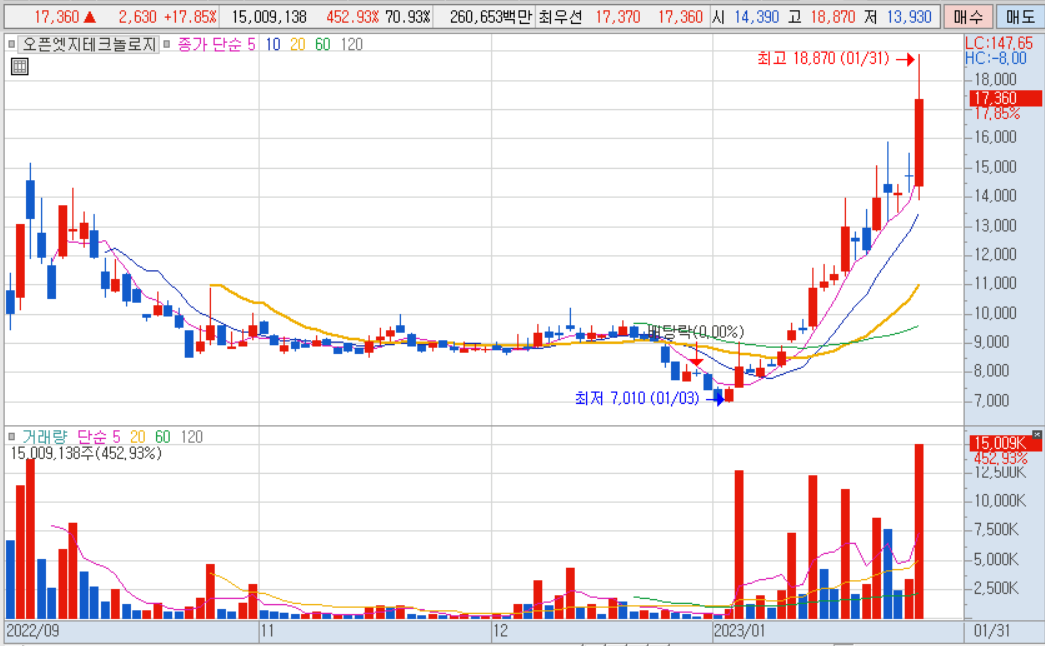Click the 최우선 best quote label
1045x646 pixels.
pyautogui.click(x=560, y=17)
